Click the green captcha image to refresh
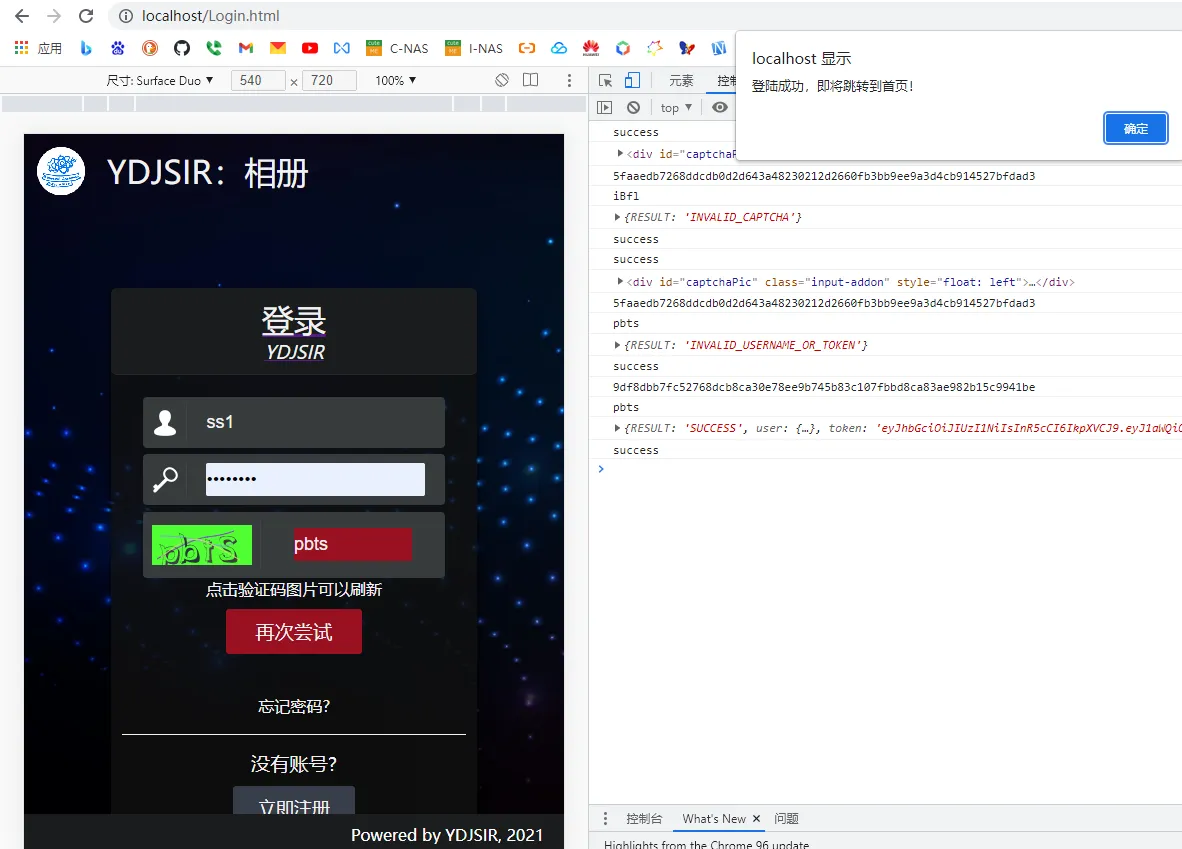 (202, 545)
